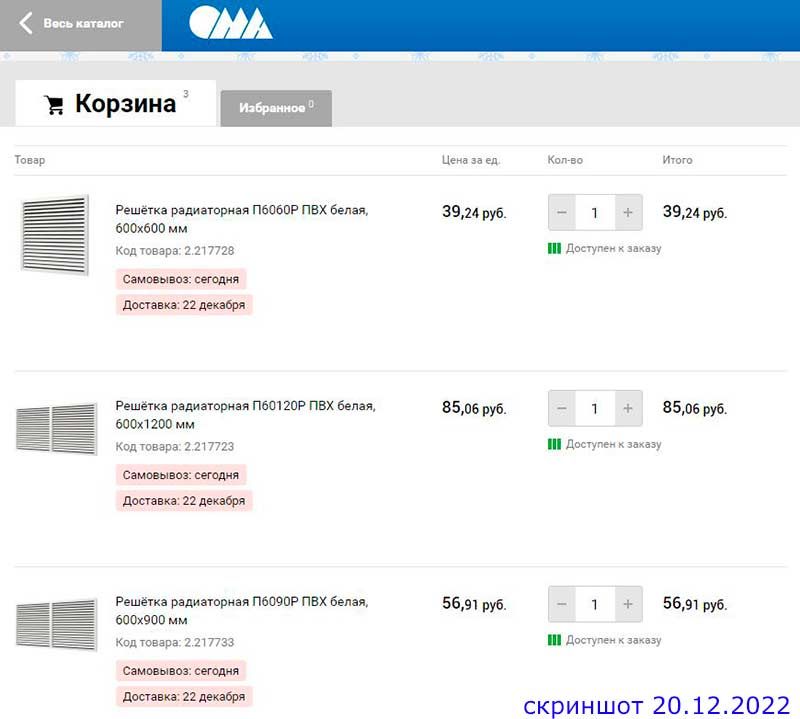The height and width of the screenshot is (719, 800).
Task: Increase quantity of П6090Р with plus button
Action: tap(627, 605)
